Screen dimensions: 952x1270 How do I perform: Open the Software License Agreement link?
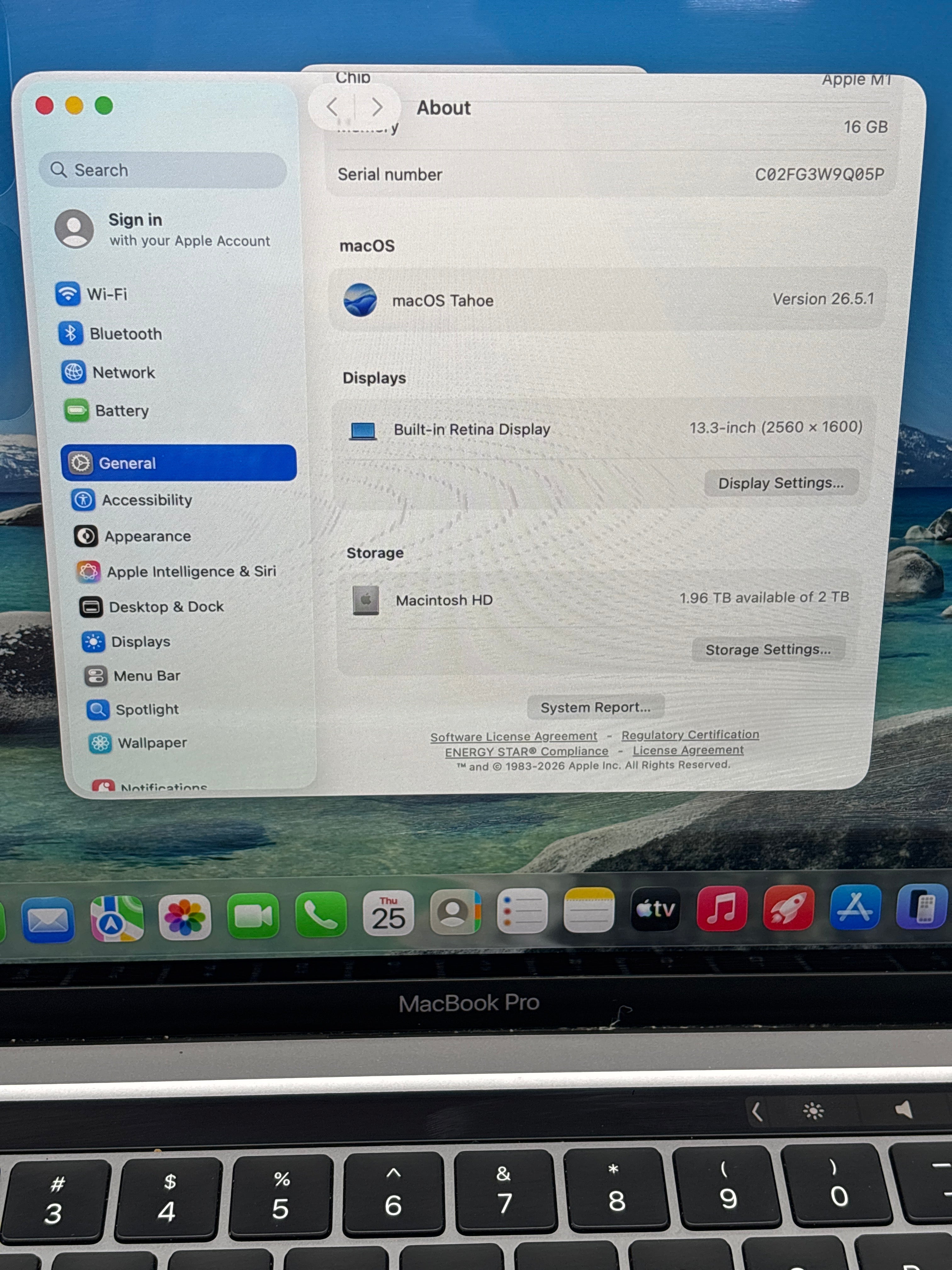coord(513,737)
